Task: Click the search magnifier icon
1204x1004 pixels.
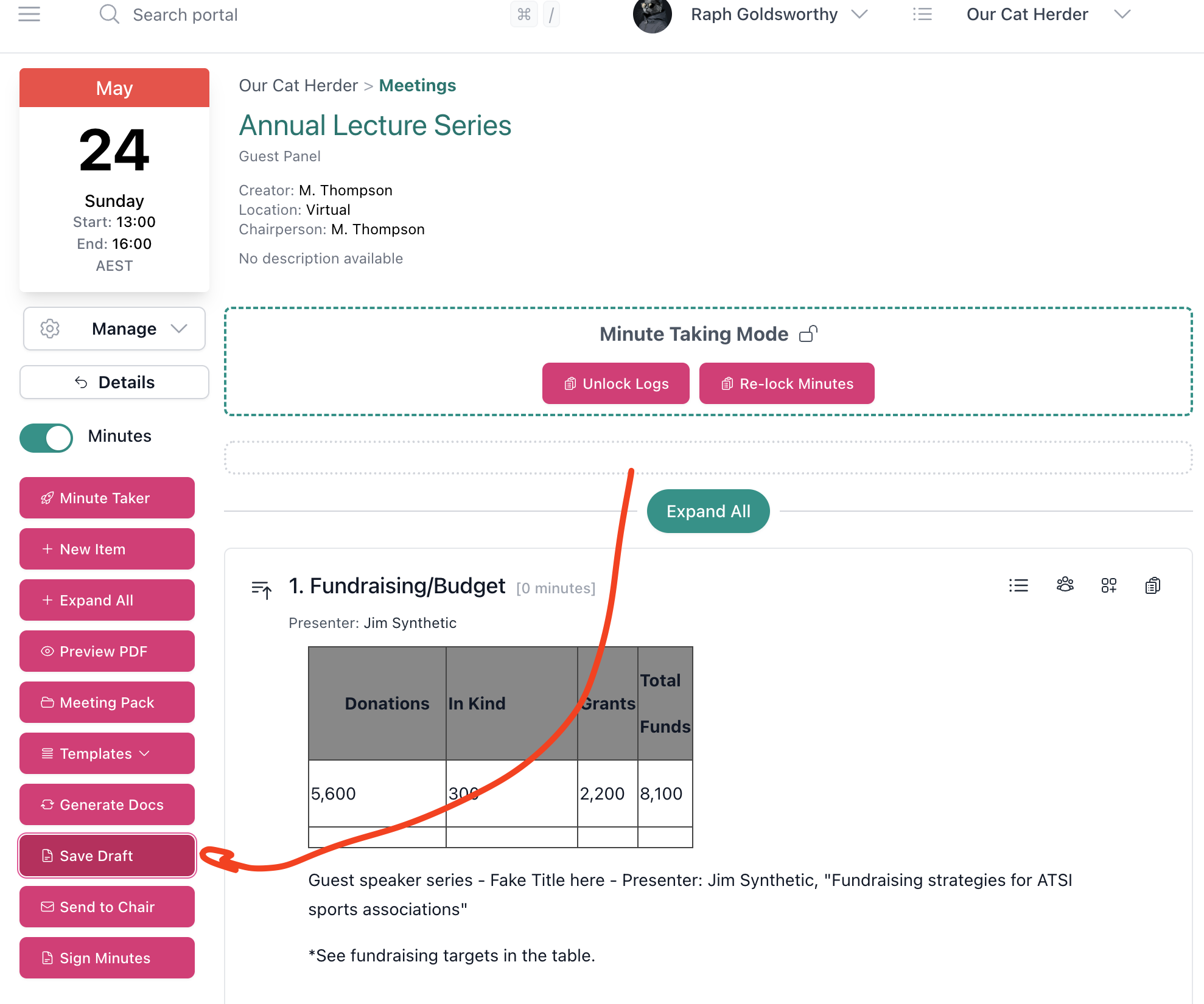Action: [x=109, y=14]
